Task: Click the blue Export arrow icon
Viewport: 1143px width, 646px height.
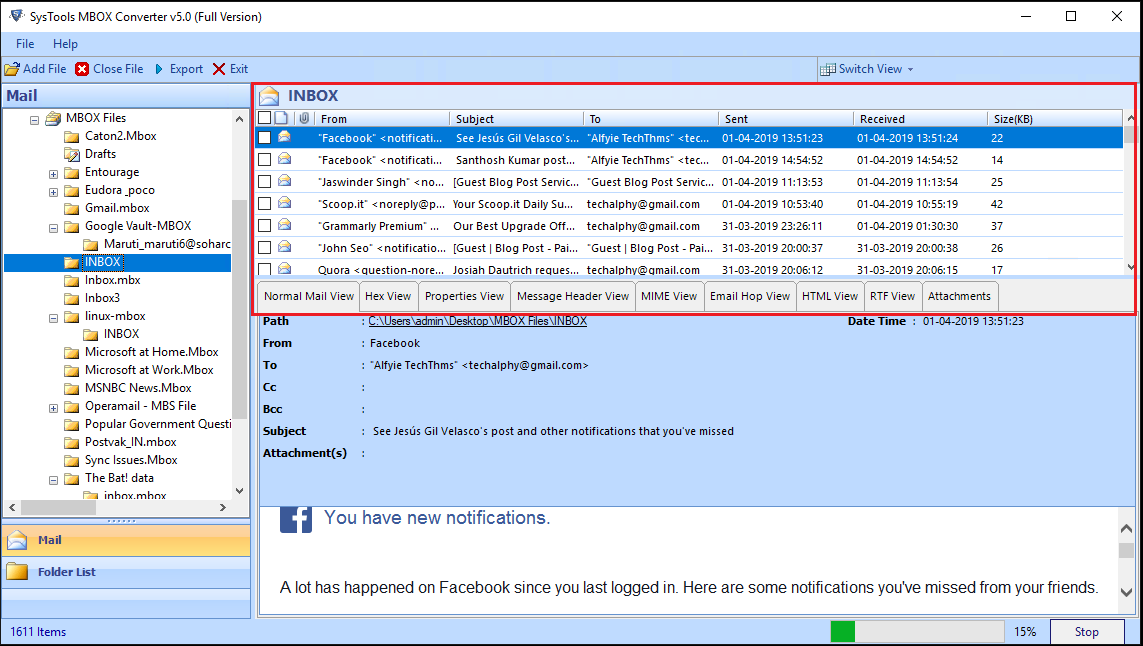Action: click(159, 69)
